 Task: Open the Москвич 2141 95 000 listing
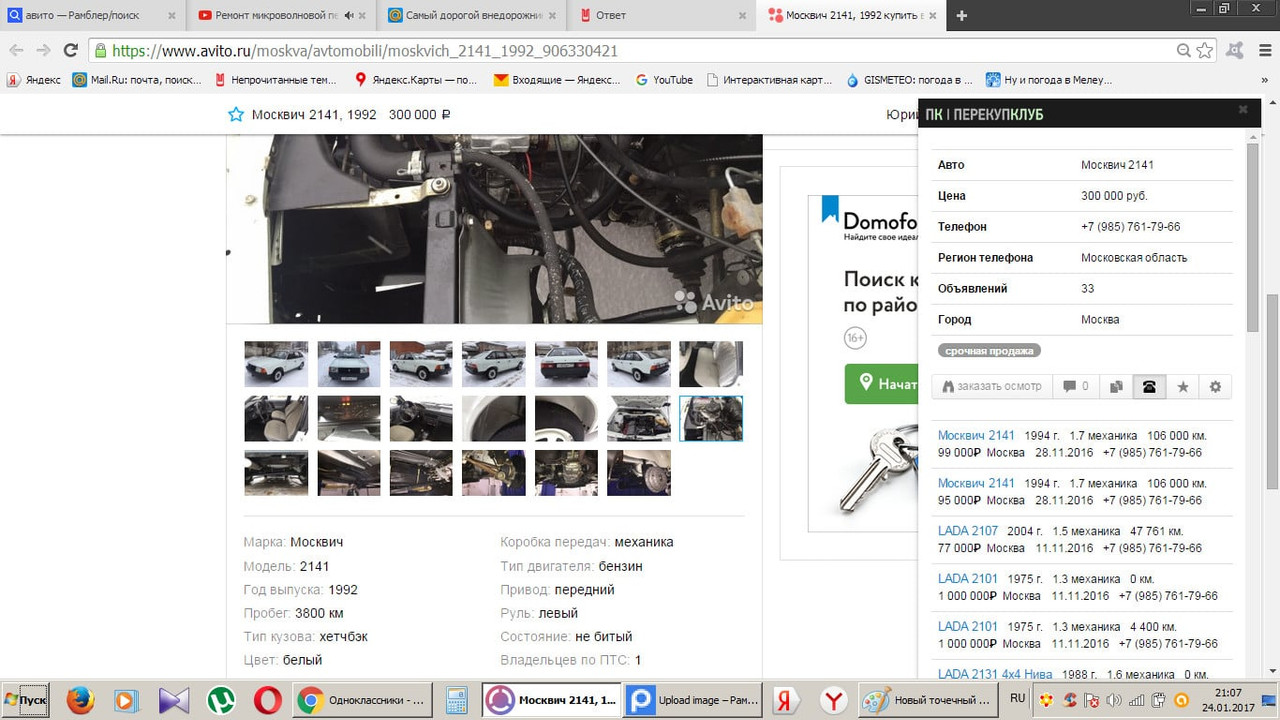(976, 483)
